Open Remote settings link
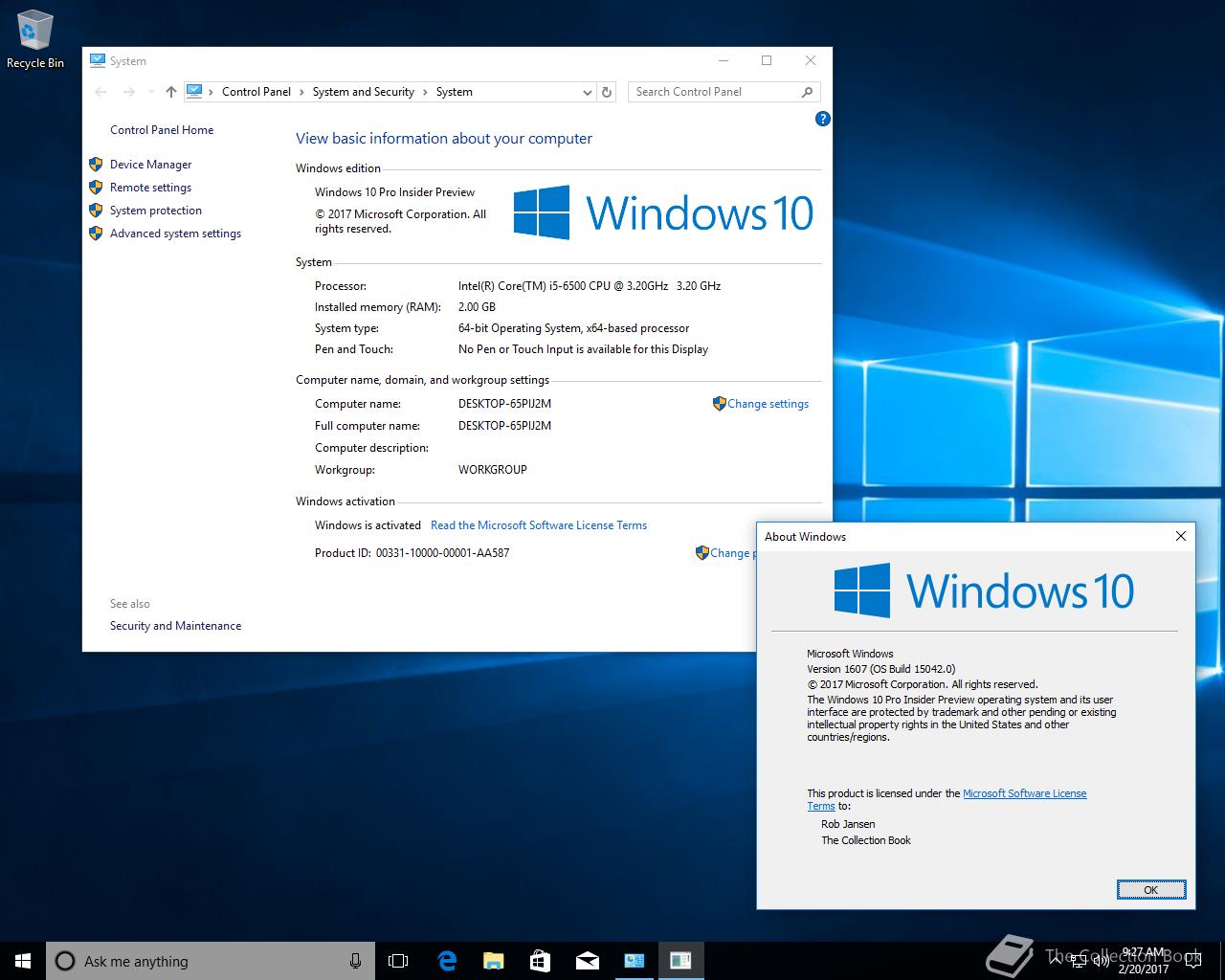This screenshot has height=980, width=1225. (x=150, y=188)
